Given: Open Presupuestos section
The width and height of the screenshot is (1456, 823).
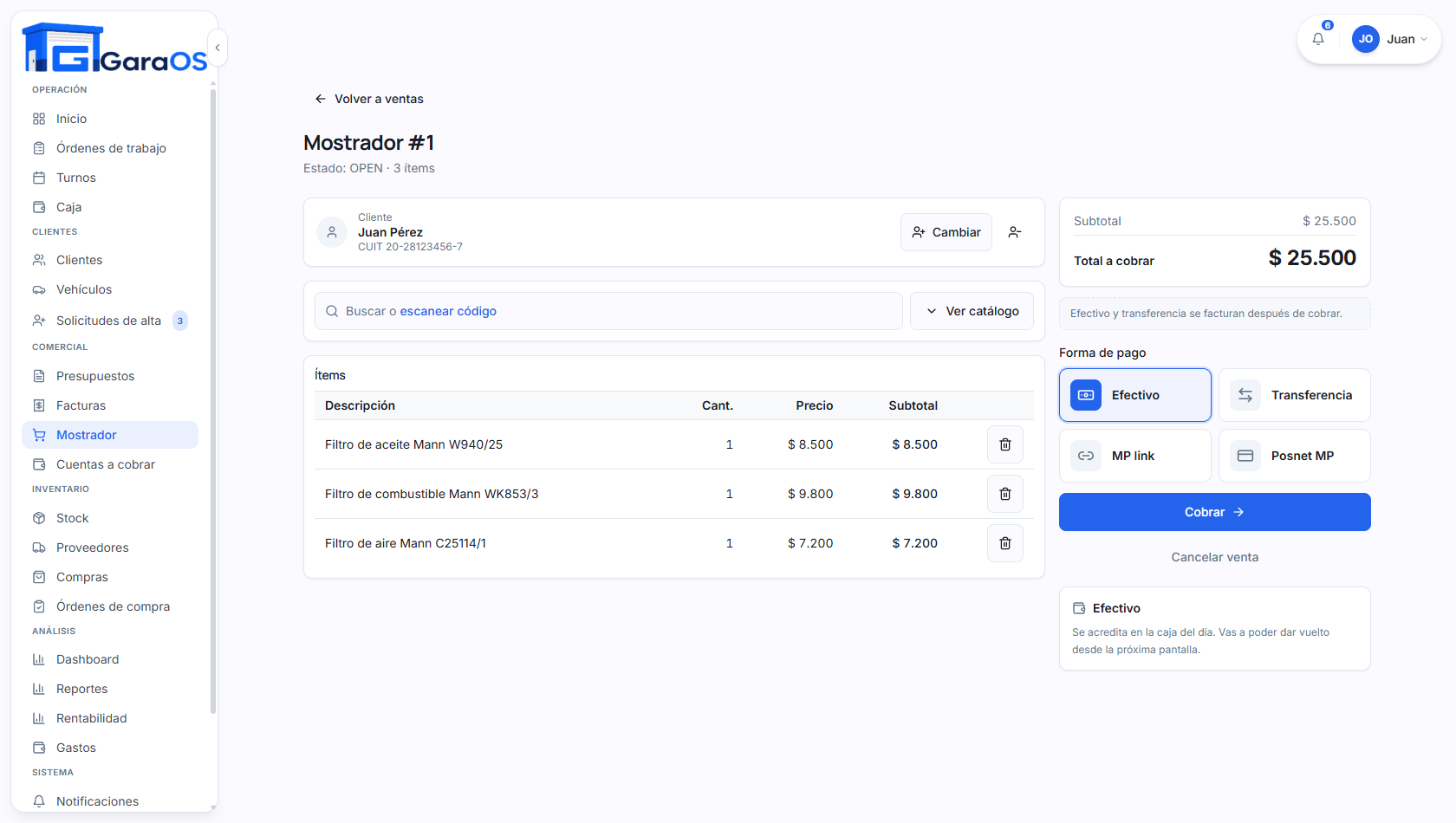Looking at the screenshot, I should pyautogui.click(x=110, y=376).
